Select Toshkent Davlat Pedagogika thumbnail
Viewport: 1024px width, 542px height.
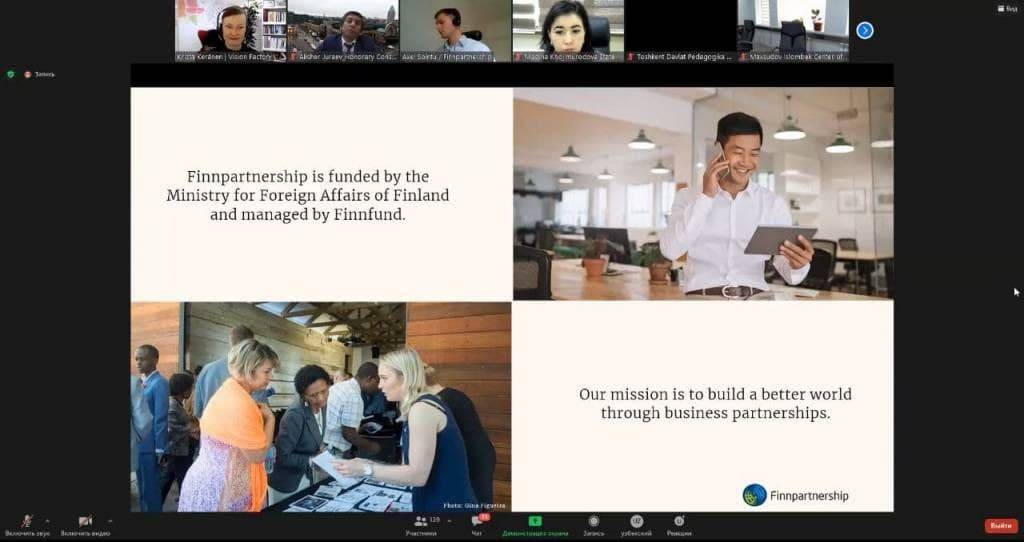pyautogui.click(x=680, y=31)
